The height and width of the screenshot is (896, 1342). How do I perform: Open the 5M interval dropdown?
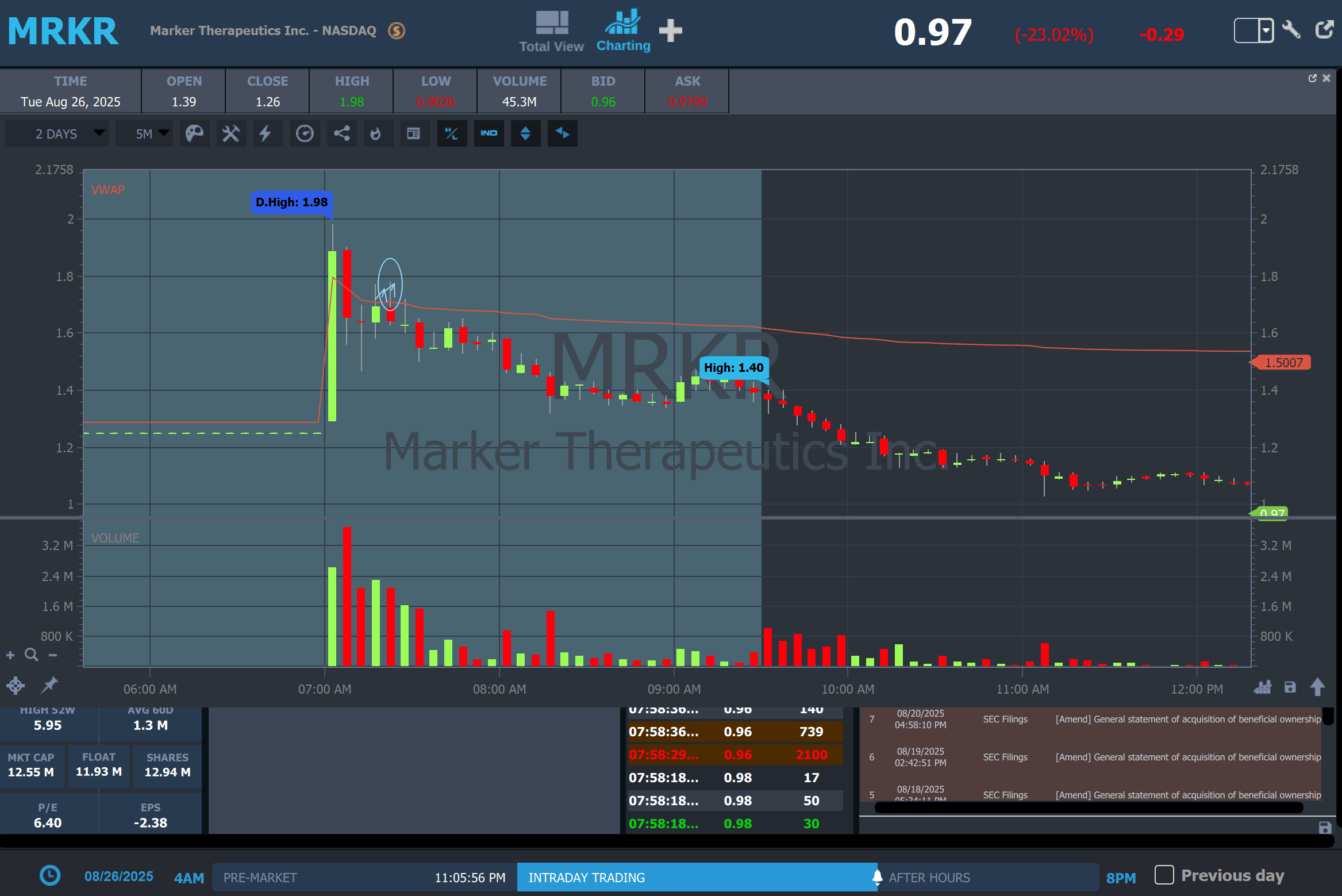(x=145, y=134)
